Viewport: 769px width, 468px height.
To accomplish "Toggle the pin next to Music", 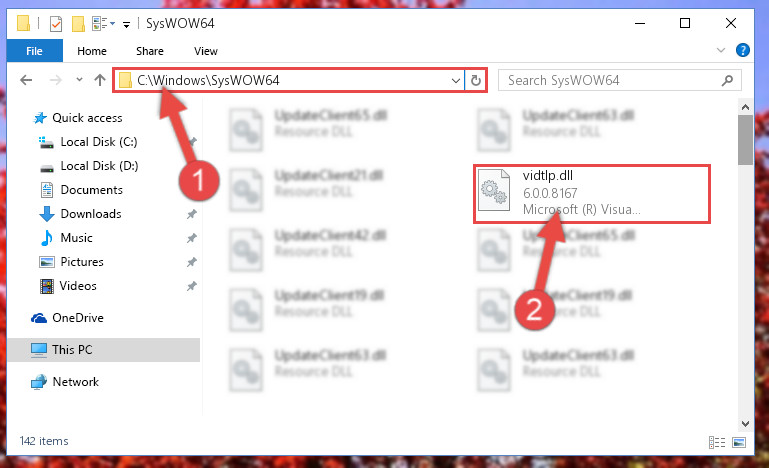I will [192, 238].
